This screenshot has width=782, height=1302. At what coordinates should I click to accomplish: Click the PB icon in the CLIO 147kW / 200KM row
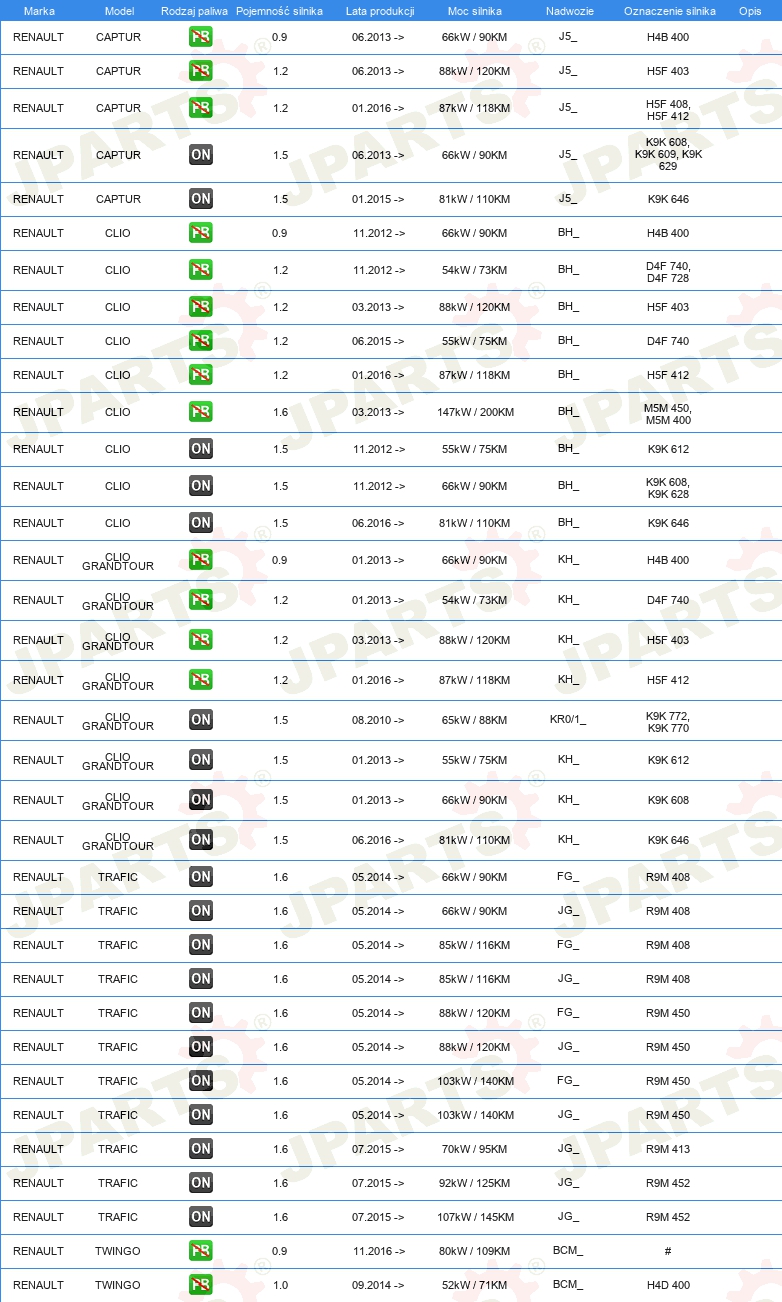tap(201, 412)
